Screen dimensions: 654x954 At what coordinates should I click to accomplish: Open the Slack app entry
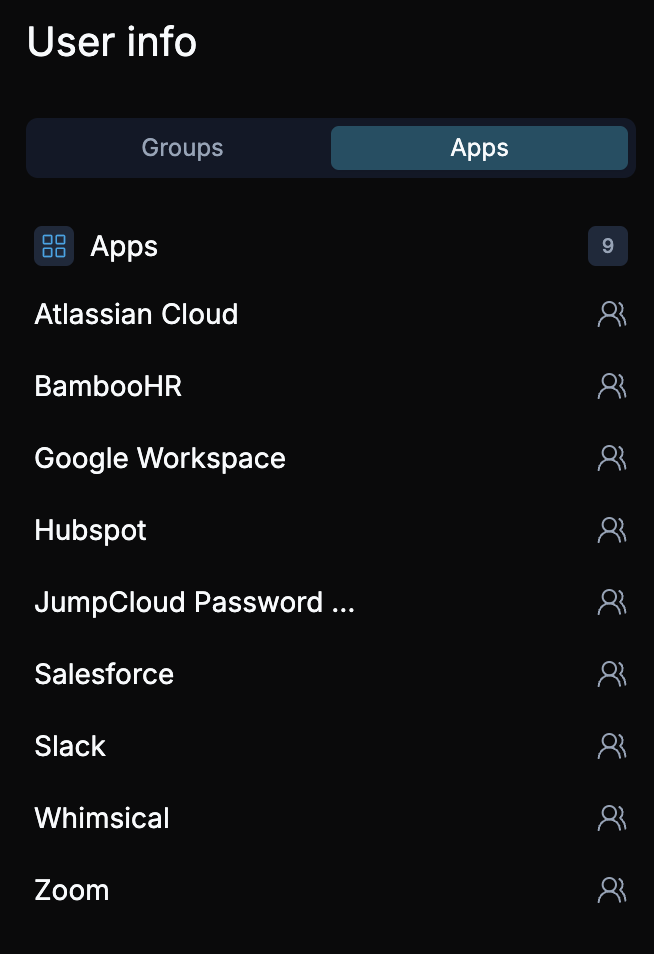tap(69, 746)
